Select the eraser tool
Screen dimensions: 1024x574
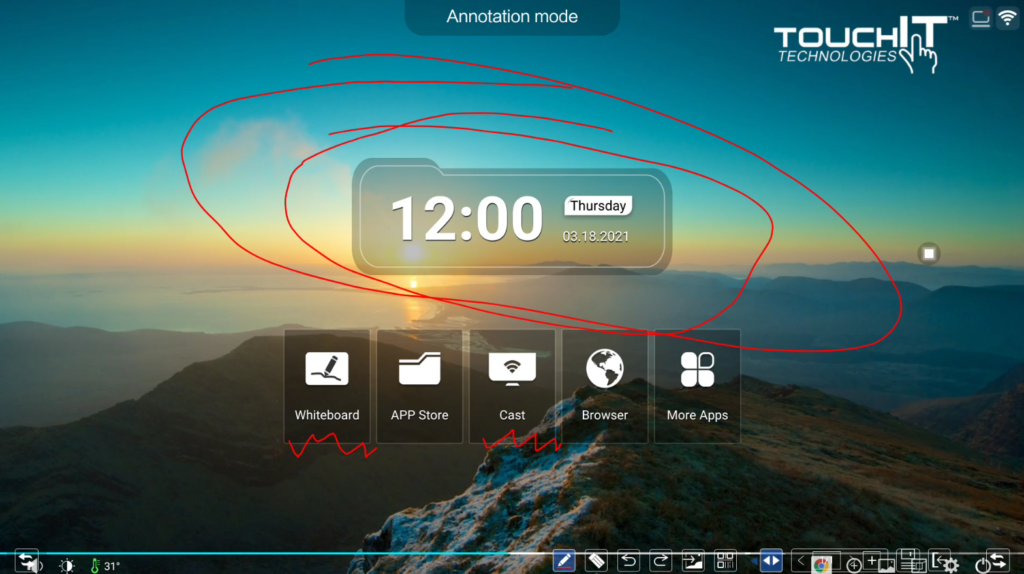coord(596,561)
